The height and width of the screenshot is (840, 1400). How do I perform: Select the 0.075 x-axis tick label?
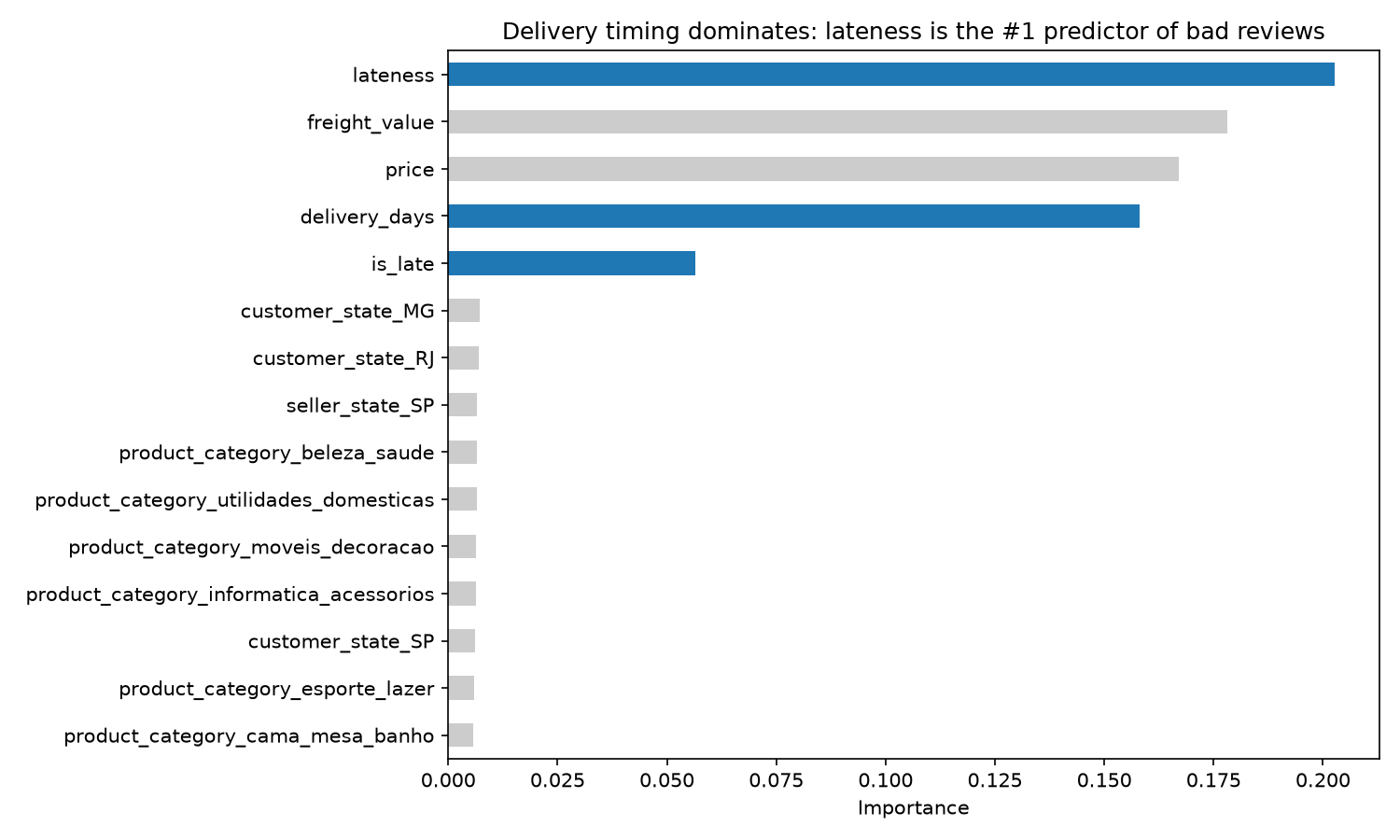[x=776, y=780]
